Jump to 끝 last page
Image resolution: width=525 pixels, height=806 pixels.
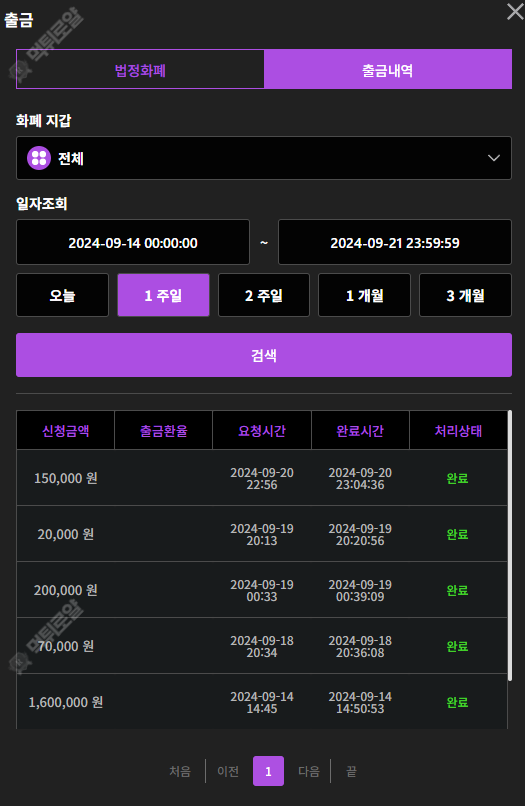click(x=351, y=771)
